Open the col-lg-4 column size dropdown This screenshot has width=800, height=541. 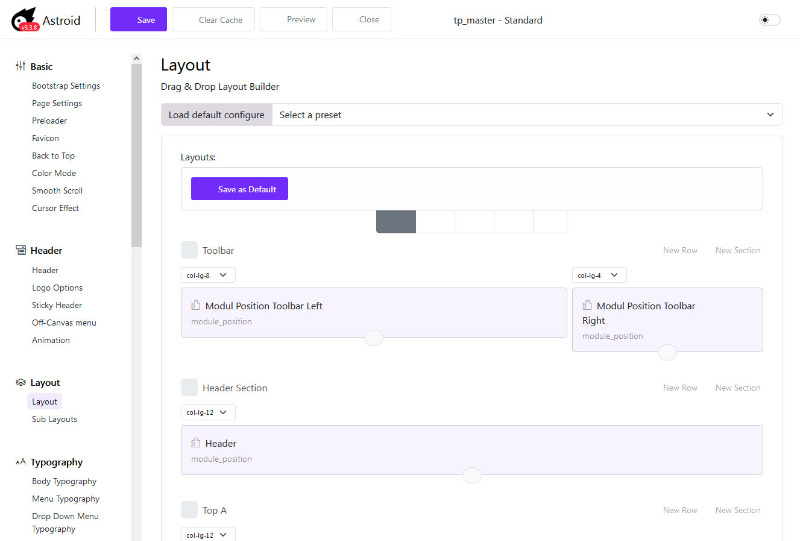point(599,275)
